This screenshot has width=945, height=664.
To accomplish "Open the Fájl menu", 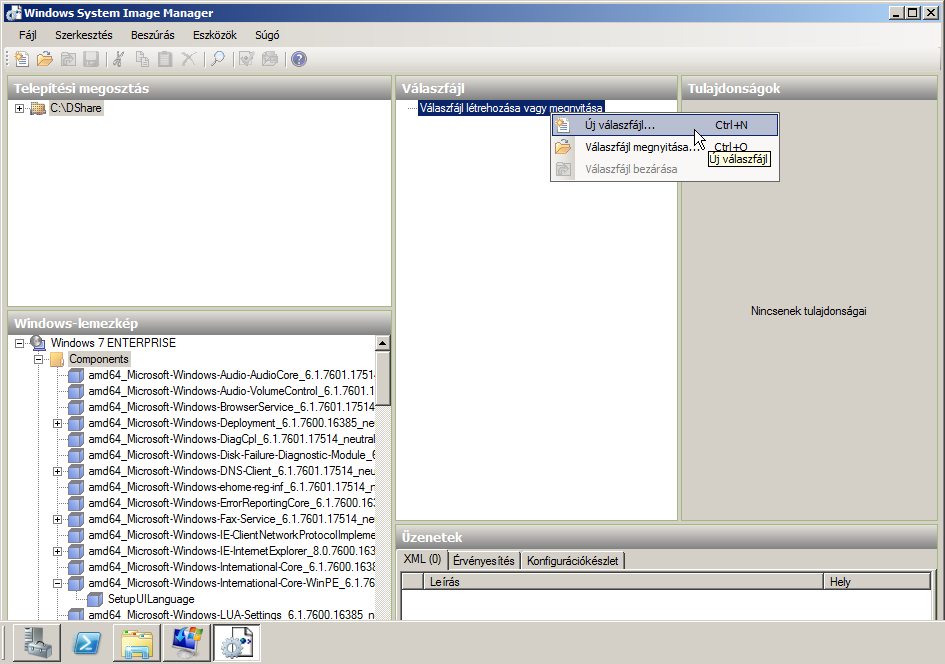I will (x=28, y=35).
